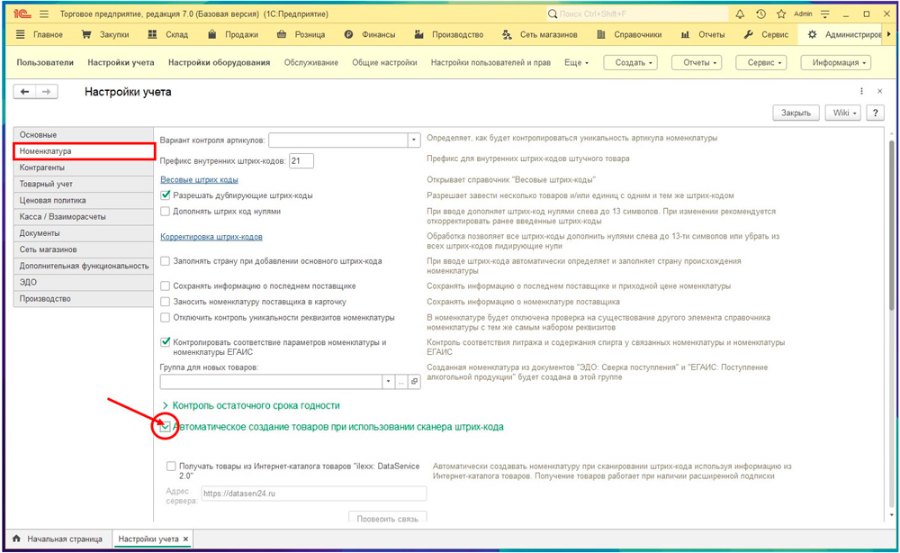Screen dimensions: 900x553
Task: Toggle Разрешать дублирующие штрих-коды checkbox
Action: coord(165,195)
